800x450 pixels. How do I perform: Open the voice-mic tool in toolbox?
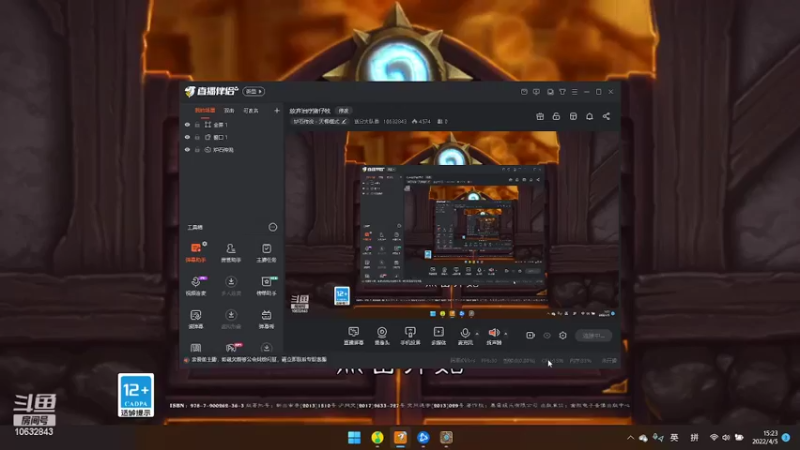pos(196,286)
